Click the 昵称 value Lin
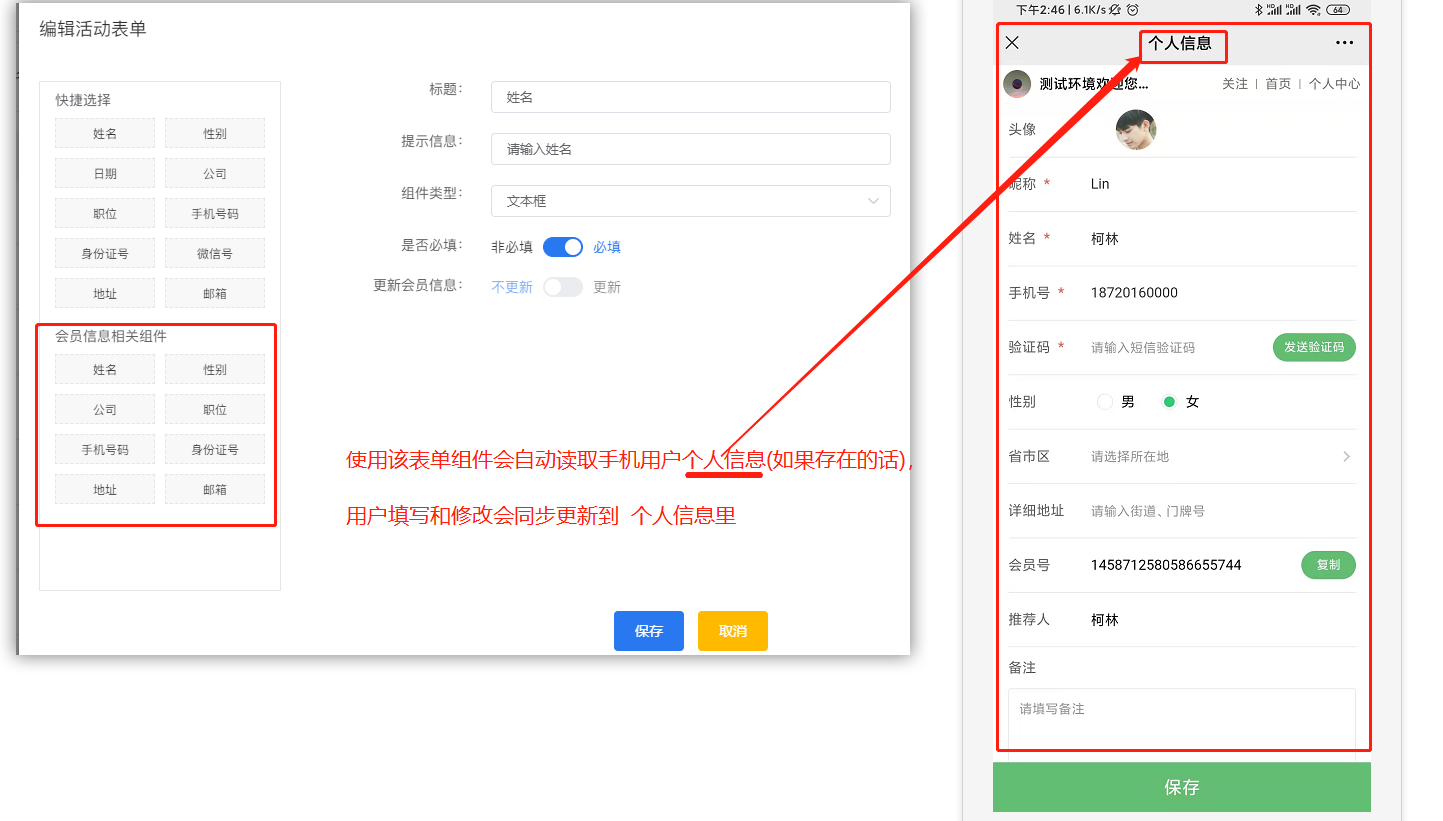The width and height of the screenshot is (1443, 821). click(1100, 184)
